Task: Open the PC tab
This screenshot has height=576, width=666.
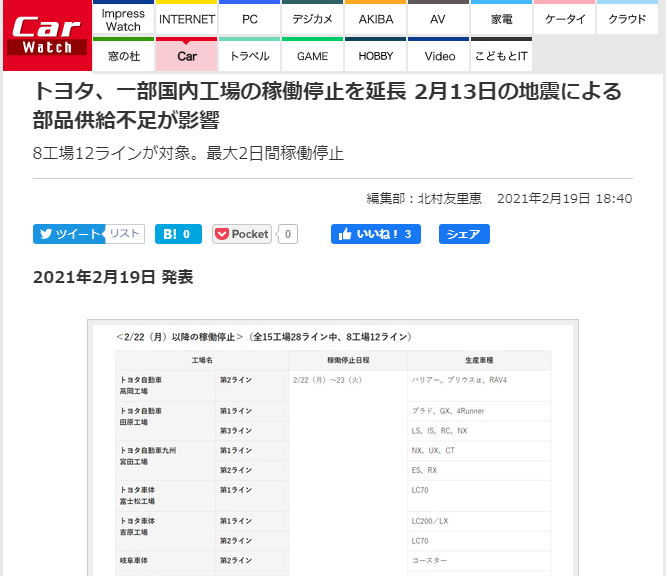Action: (249, 19)
